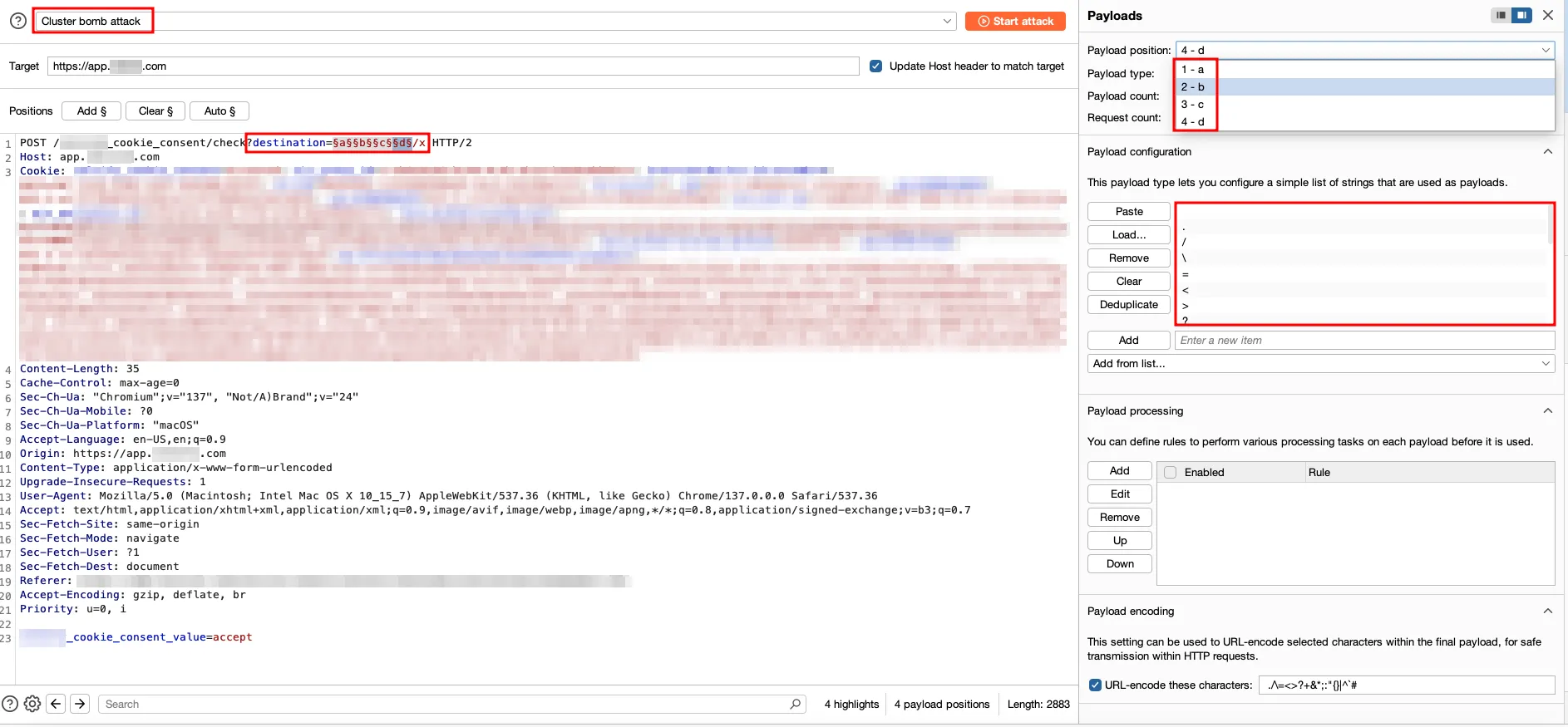
Task: Focus the request Search field
Action: (451, 704)
